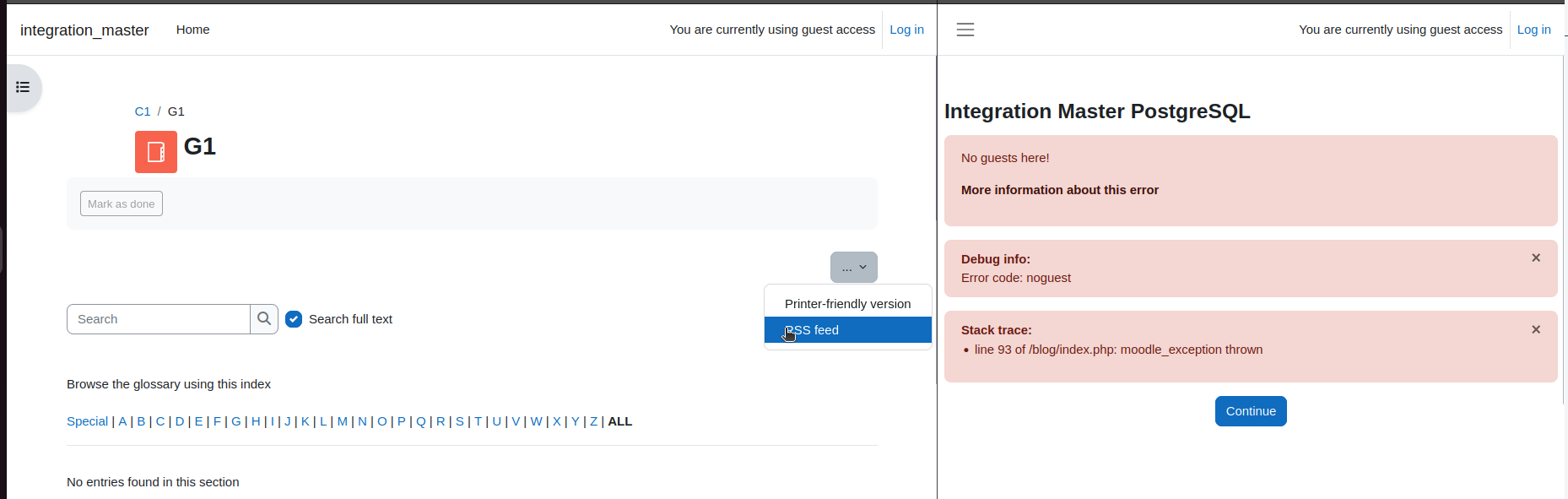Click 'Browse the glossary using this index' text
The height and width of the screenshot is (499, 1568).
click(169, 384)
